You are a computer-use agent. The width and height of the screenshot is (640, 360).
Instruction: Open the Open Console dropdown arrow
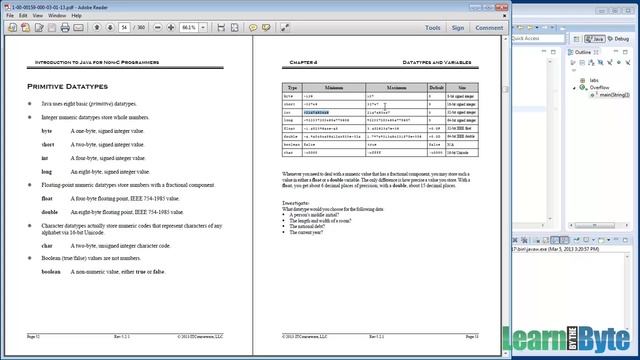(x=608, y=240)
